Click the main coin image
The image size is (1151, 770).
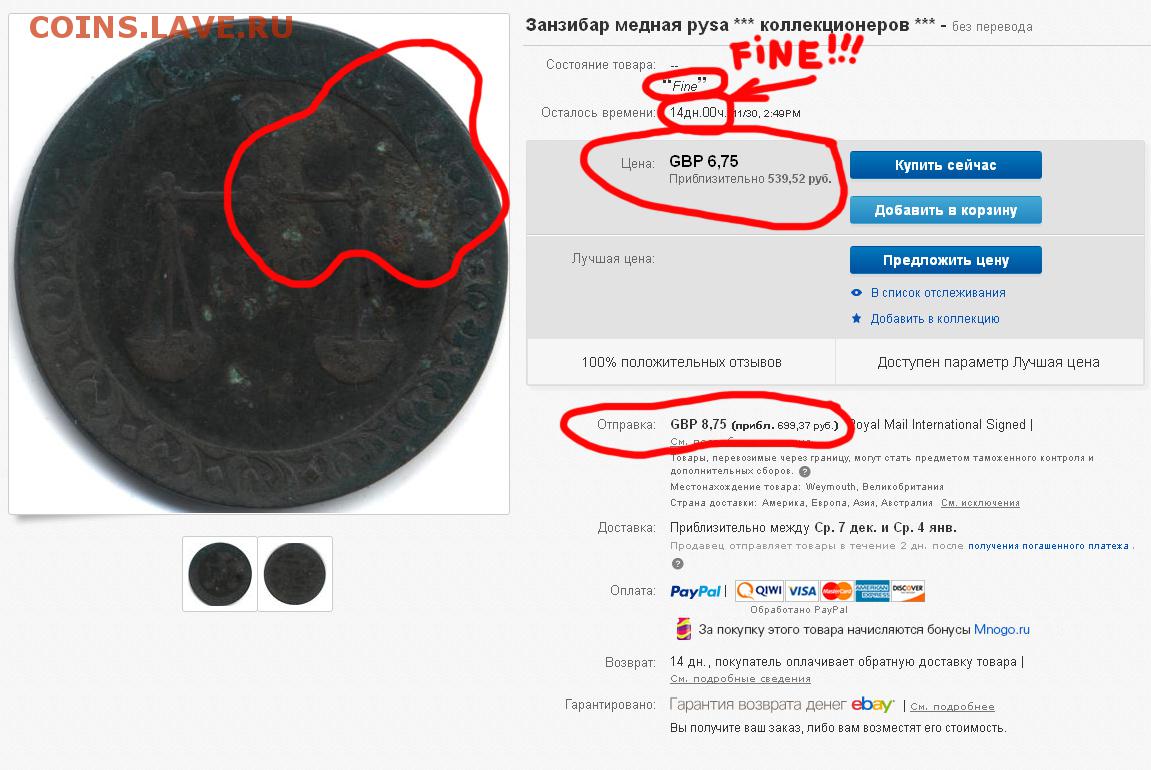(259, 264)
